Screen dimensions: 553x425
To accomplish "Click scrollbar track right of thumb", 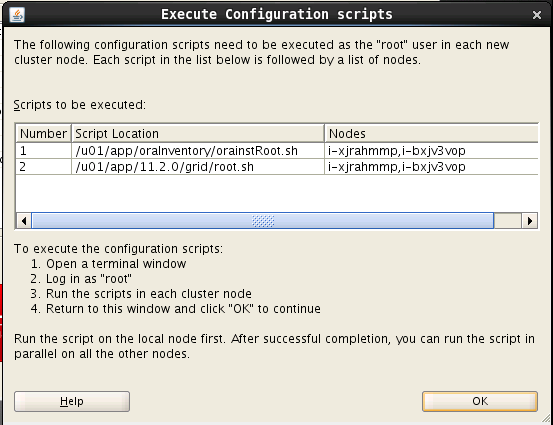I will pos(508,221).
